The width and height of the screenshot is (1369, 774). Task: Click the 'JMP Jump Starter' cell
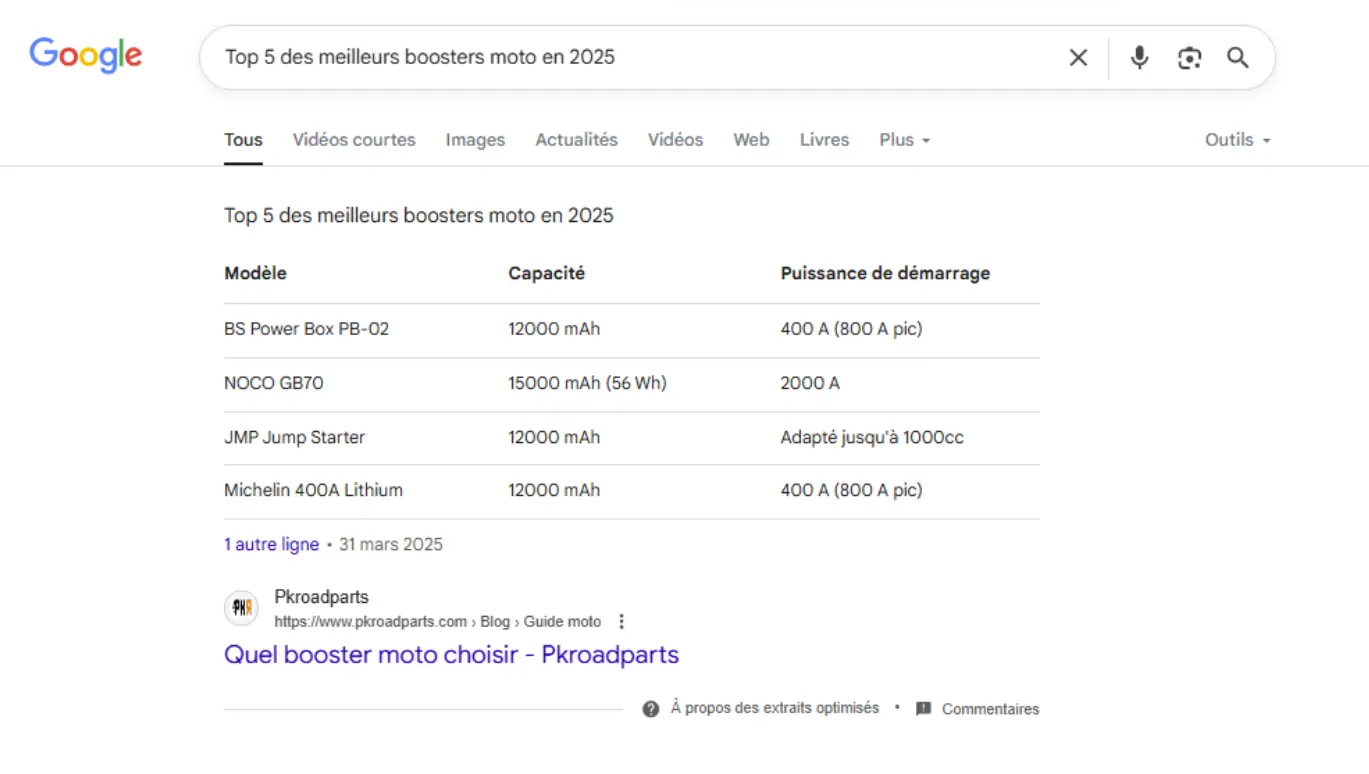(x=294, y=437)
